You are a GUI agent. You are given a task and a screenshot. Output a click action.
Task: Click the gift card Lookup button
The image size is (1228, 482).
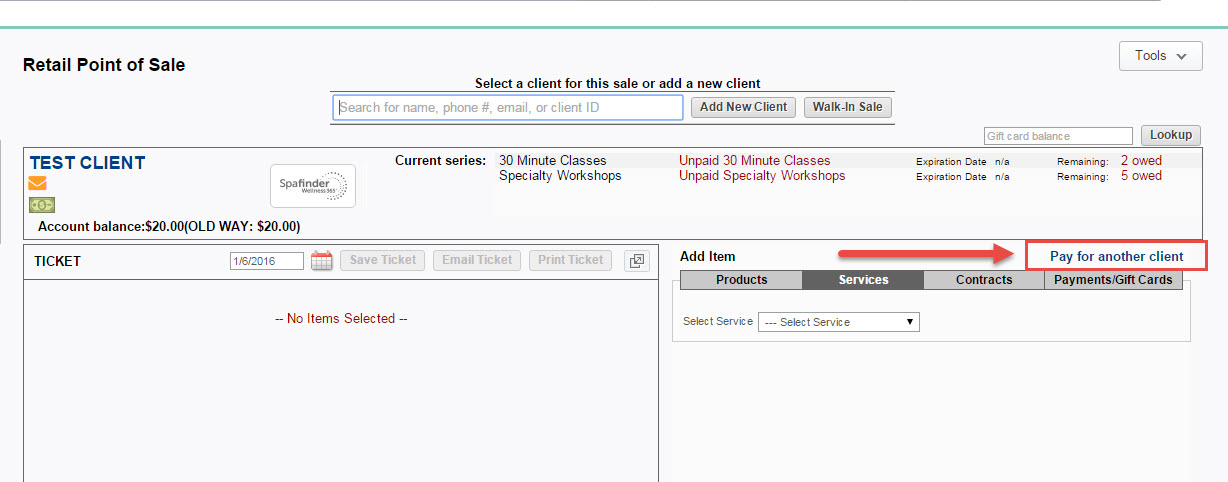pos(1170,135)
